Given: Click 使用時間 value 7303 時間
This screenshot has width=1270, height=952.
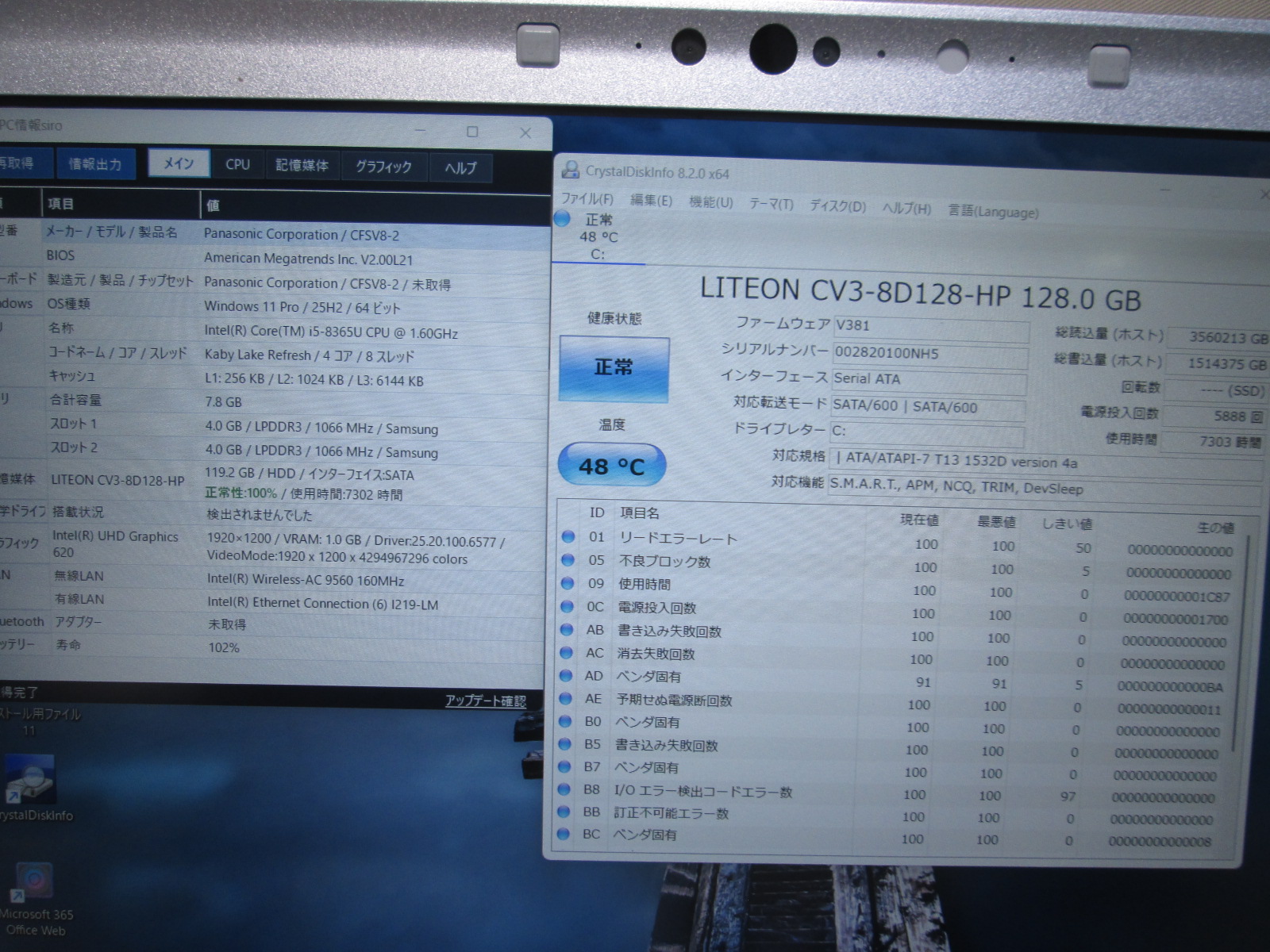Looking at the screenshot, I should 1214,442.
